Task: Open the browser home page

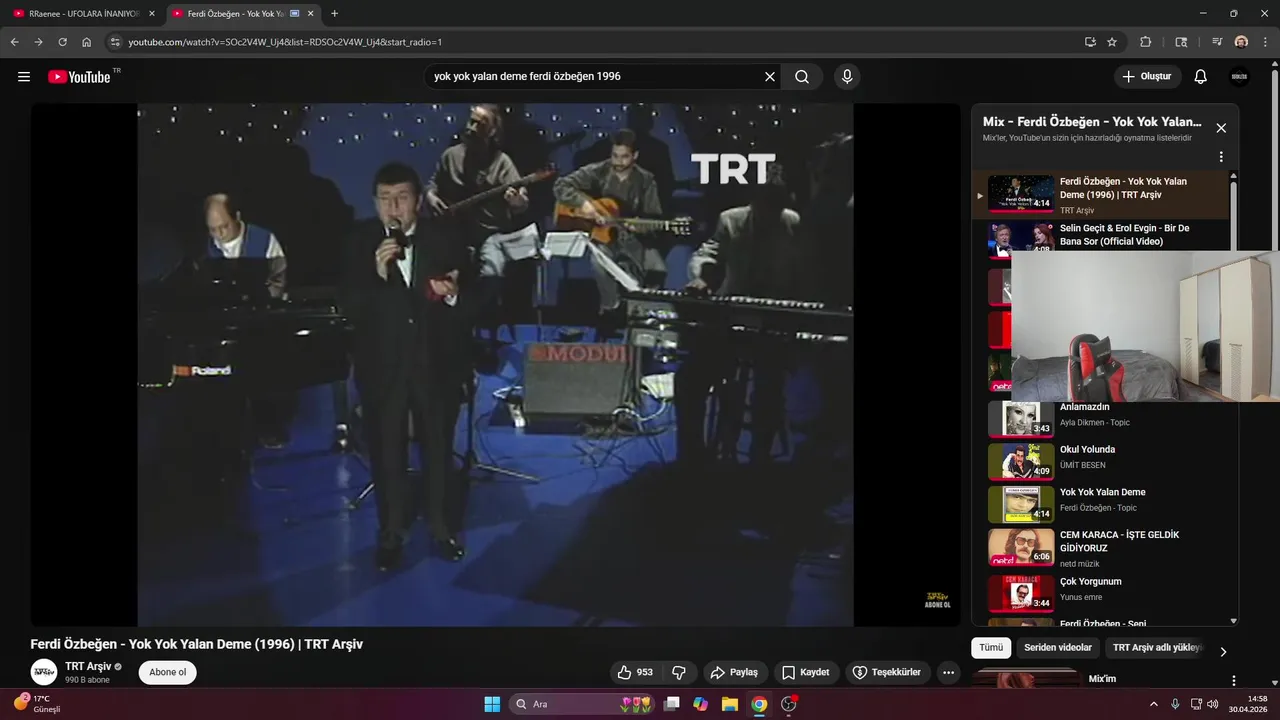Action: [87, 42]
